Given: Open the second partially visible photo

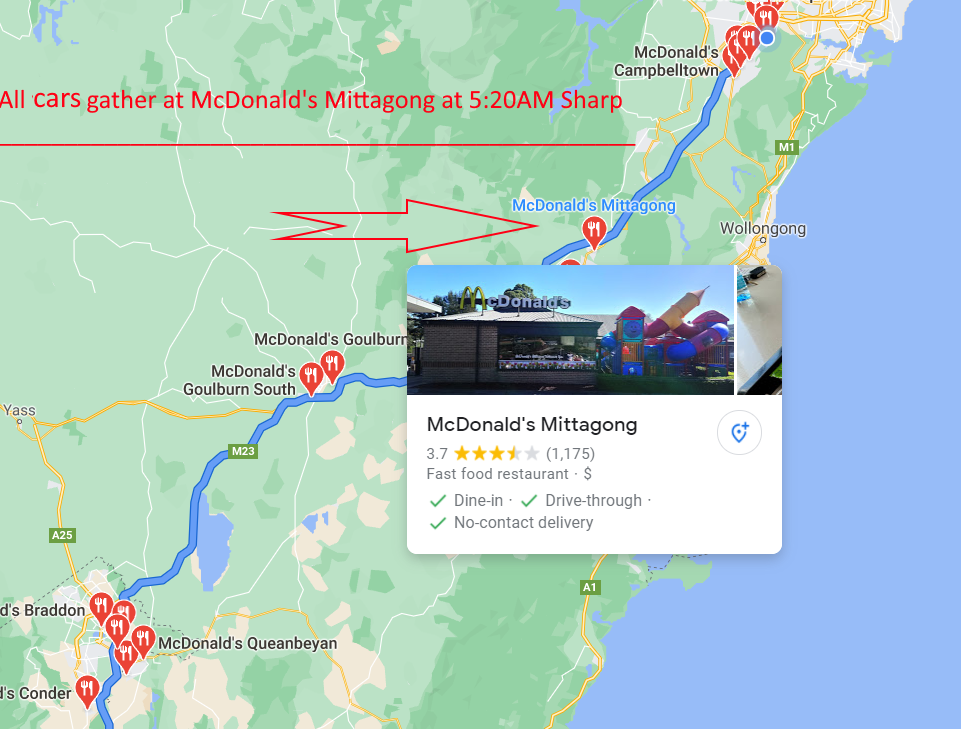Looking at the screenshot, I should [759, 330].
